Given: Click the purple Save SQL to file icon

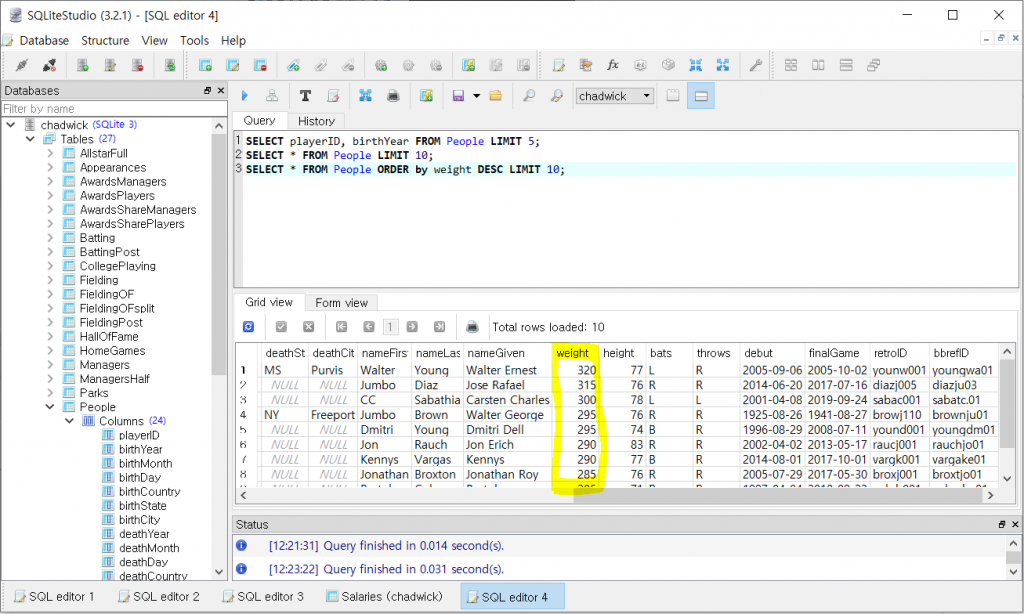Looking at the screenshot, I should tap(458, 96).
